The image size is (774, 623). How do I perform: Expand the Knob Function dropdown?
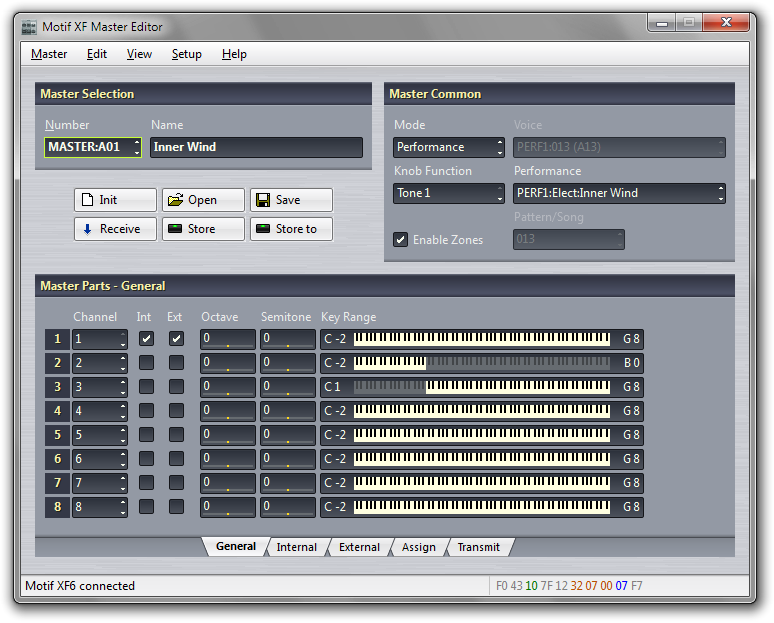pyautogui.click(x=449, y=193)
